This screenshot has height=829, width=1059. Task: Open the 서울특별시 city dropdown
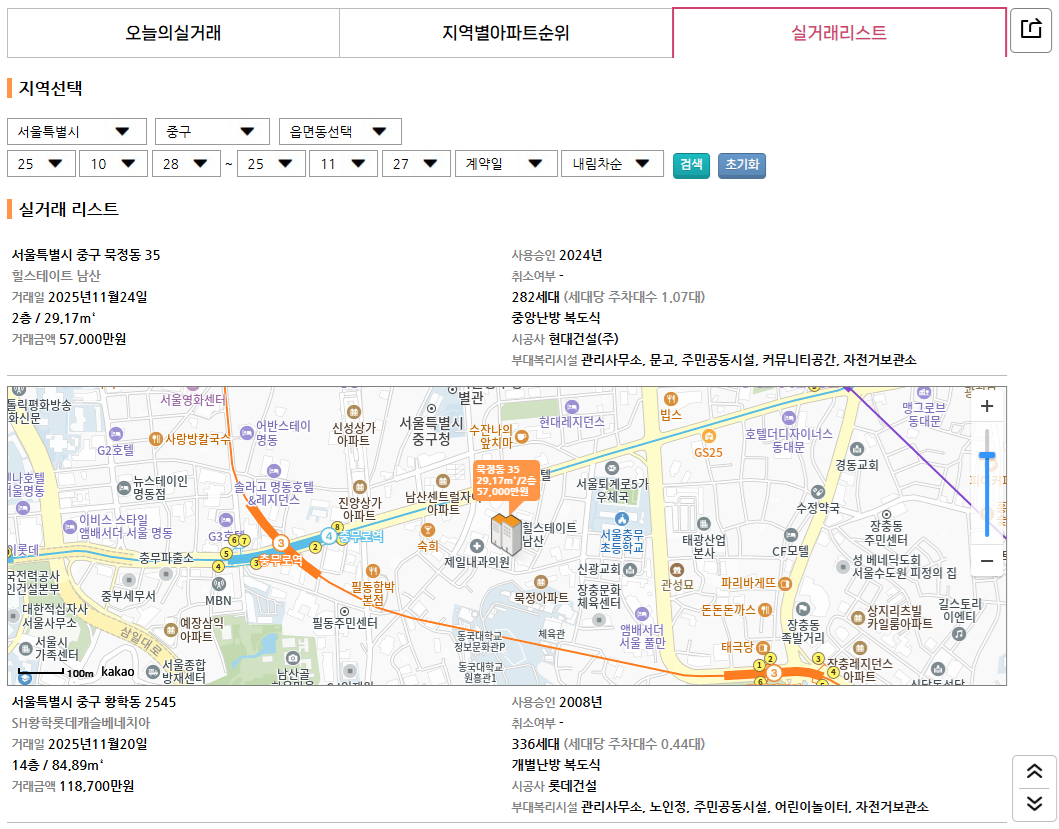tap(76, 132)
